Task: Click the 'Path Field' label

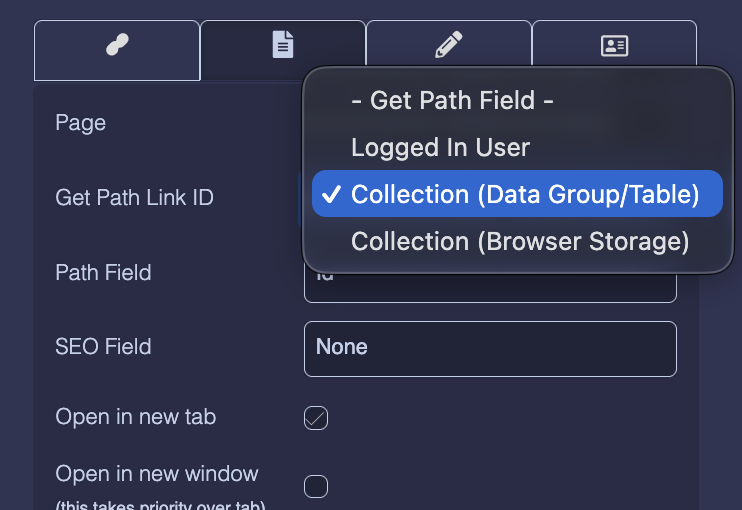Action: (103, 272)
